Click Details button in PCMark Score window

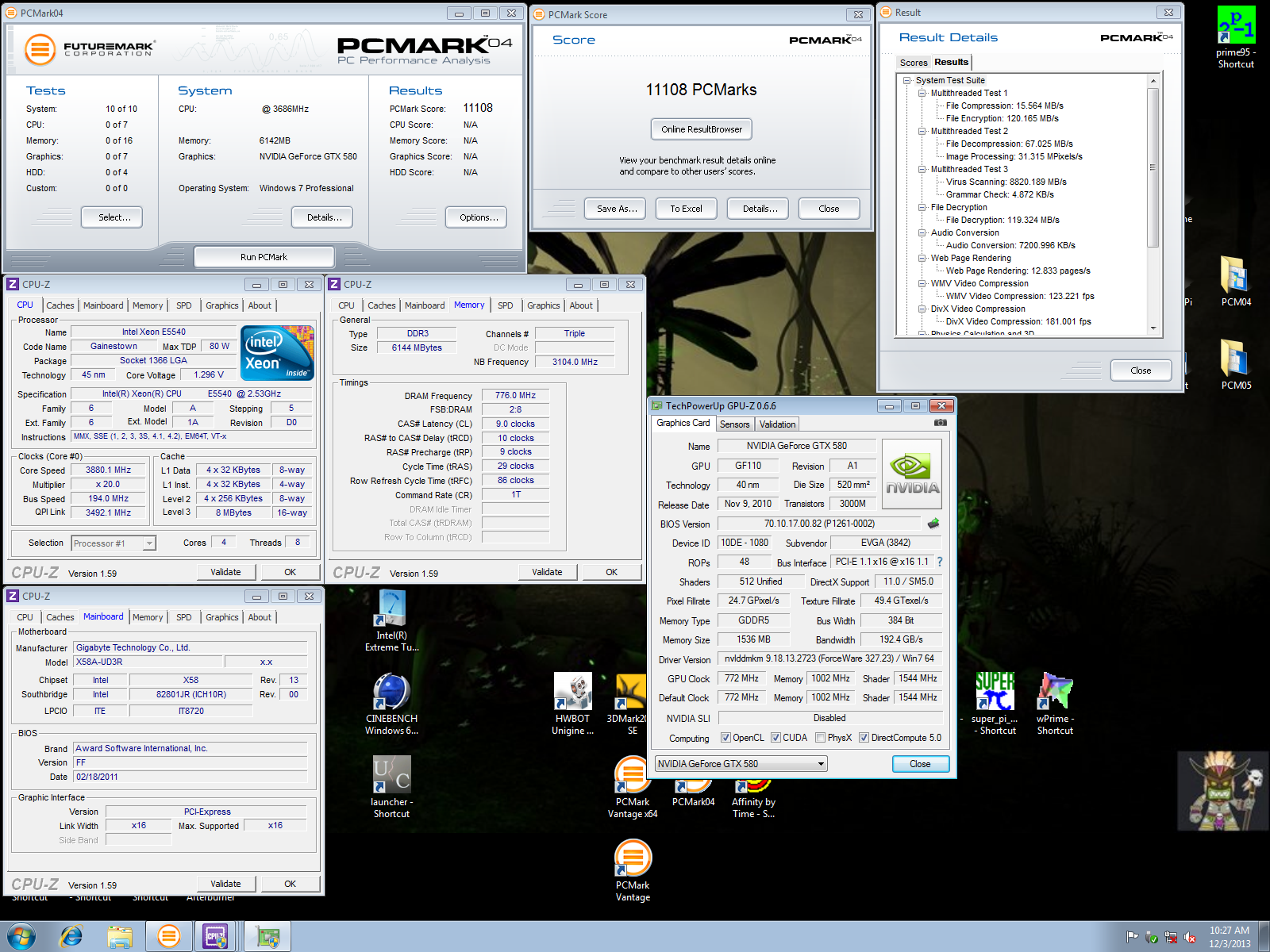[760, 209]
